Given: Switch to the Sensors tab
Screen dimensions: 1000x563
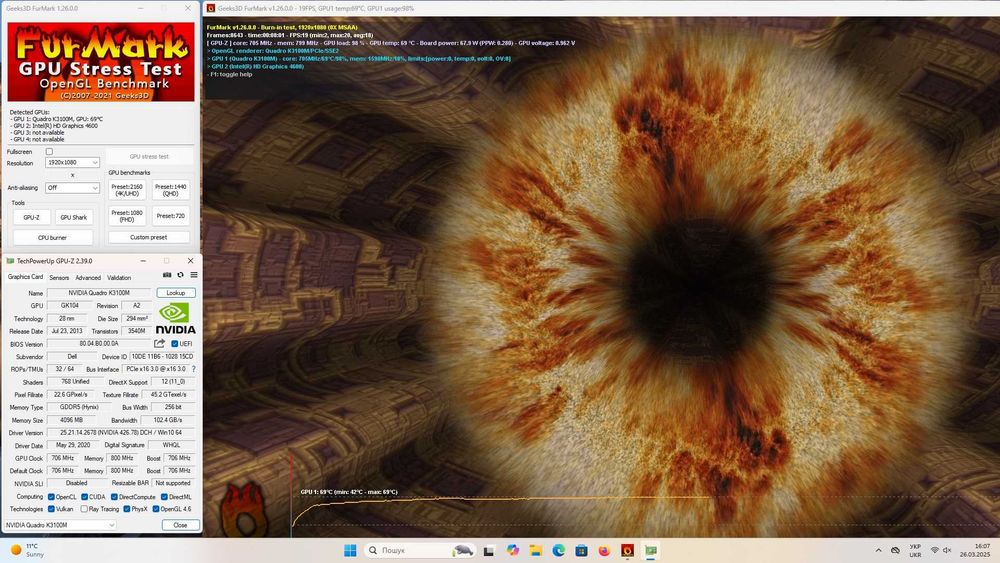Looking at the screenshot, I should 59,277.
